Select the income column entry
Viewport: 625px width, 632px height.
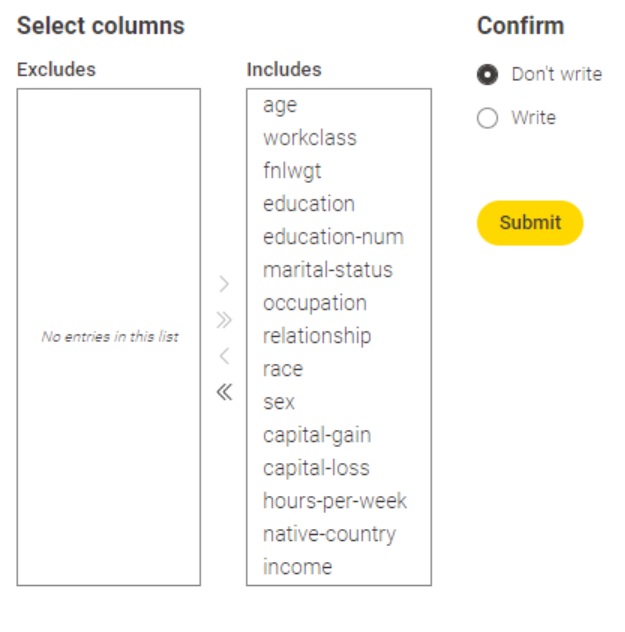[297, 567]
